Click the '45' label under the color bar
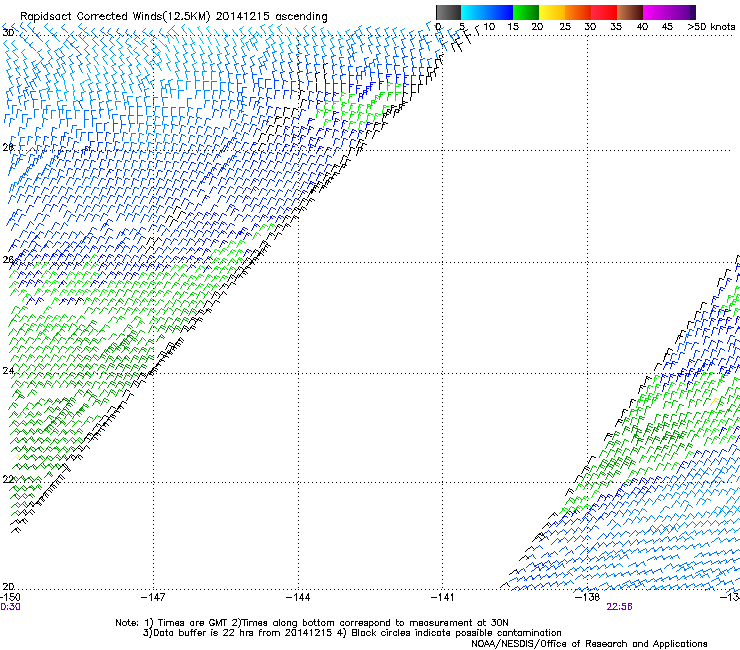This screenshot has height=650, width=740. (667, 27)
